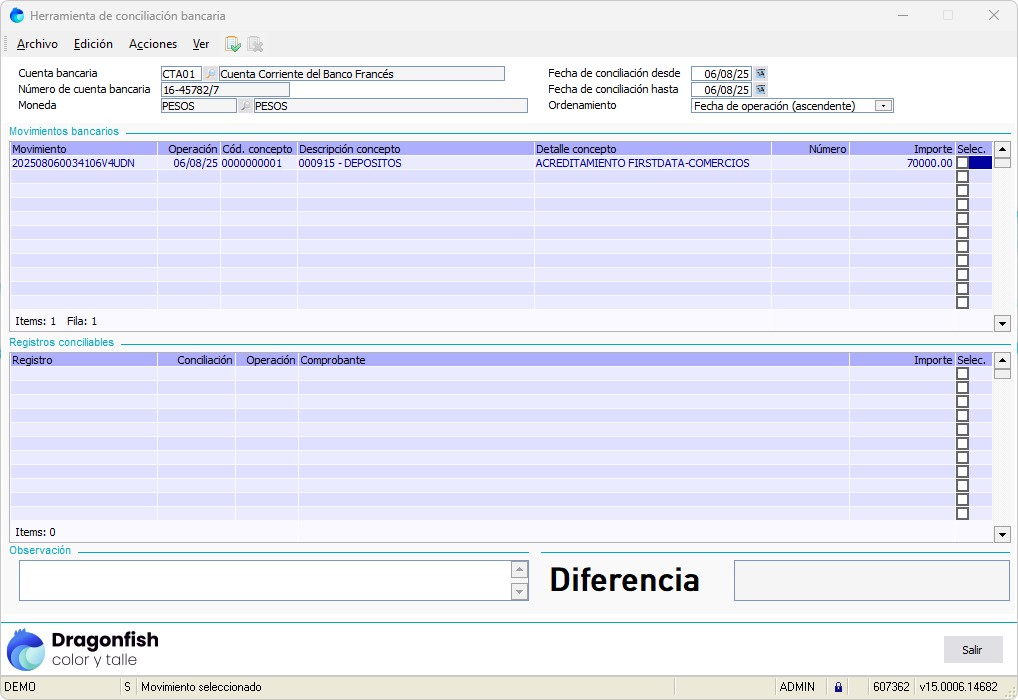Screen dimensions: 1018x700
Task: Click the Dragonfish logo at bottom left
Action: (x=82, y=648)
